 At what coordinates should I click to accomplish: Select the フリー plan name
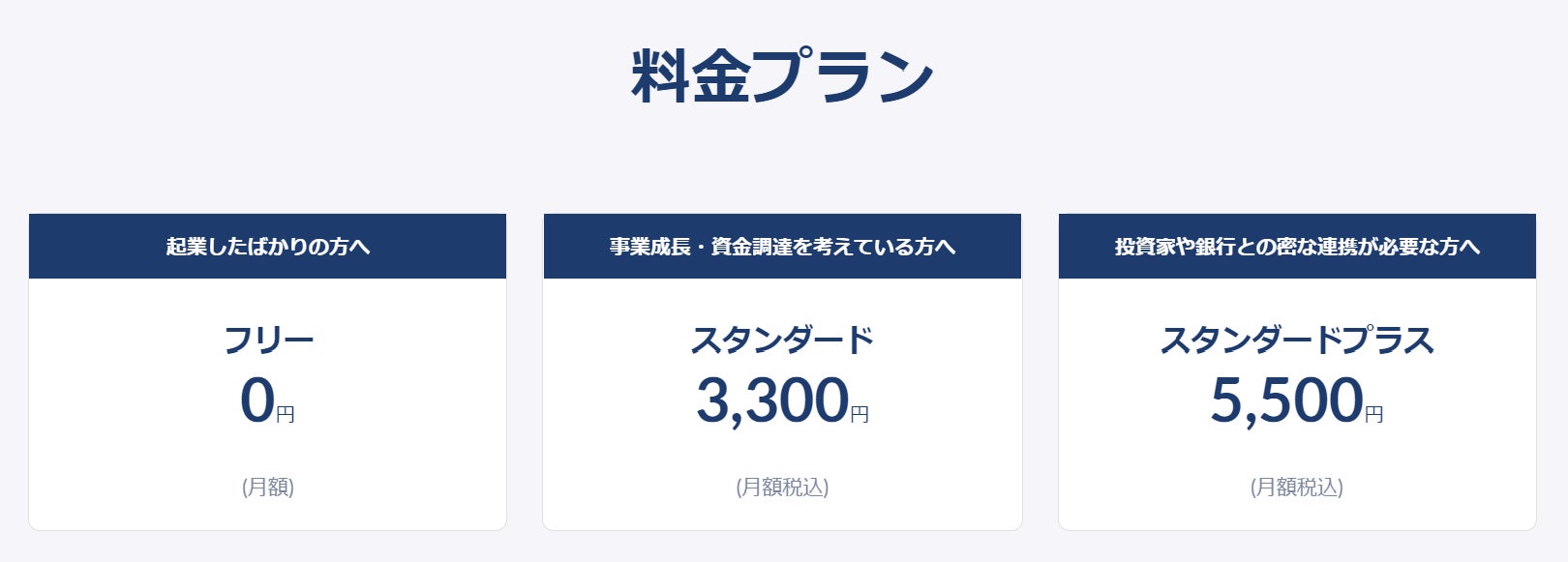click(268, 340)
